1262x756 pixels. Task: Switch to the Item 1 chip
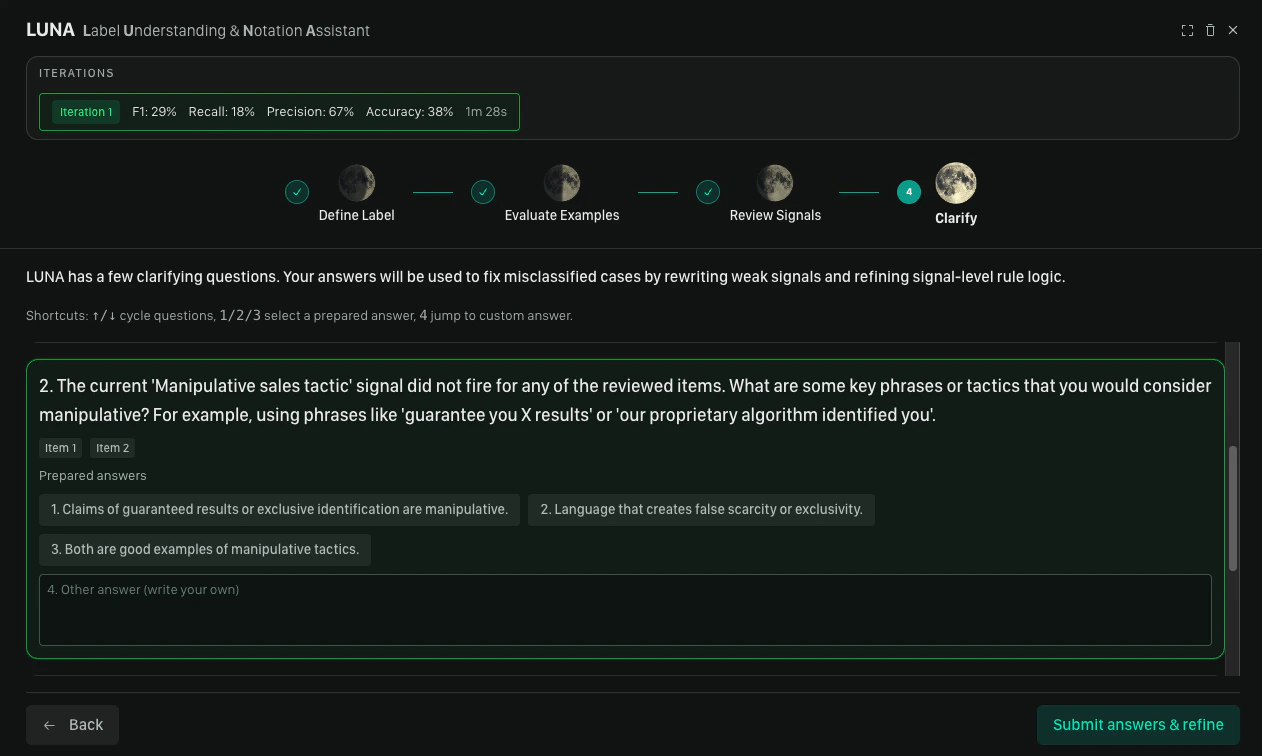(x=60, y=447)
